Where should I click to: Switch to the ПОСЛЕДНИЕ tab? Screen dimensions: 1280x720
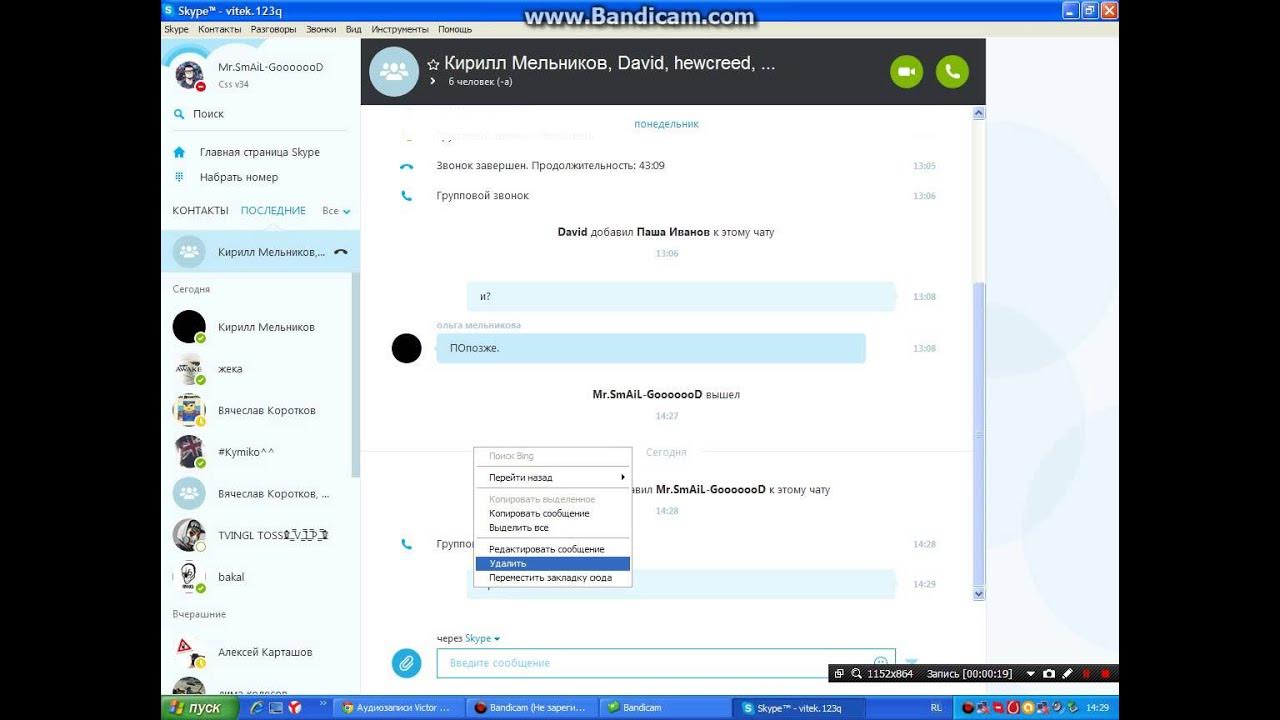pyautogui.click(x=273, y=211)
